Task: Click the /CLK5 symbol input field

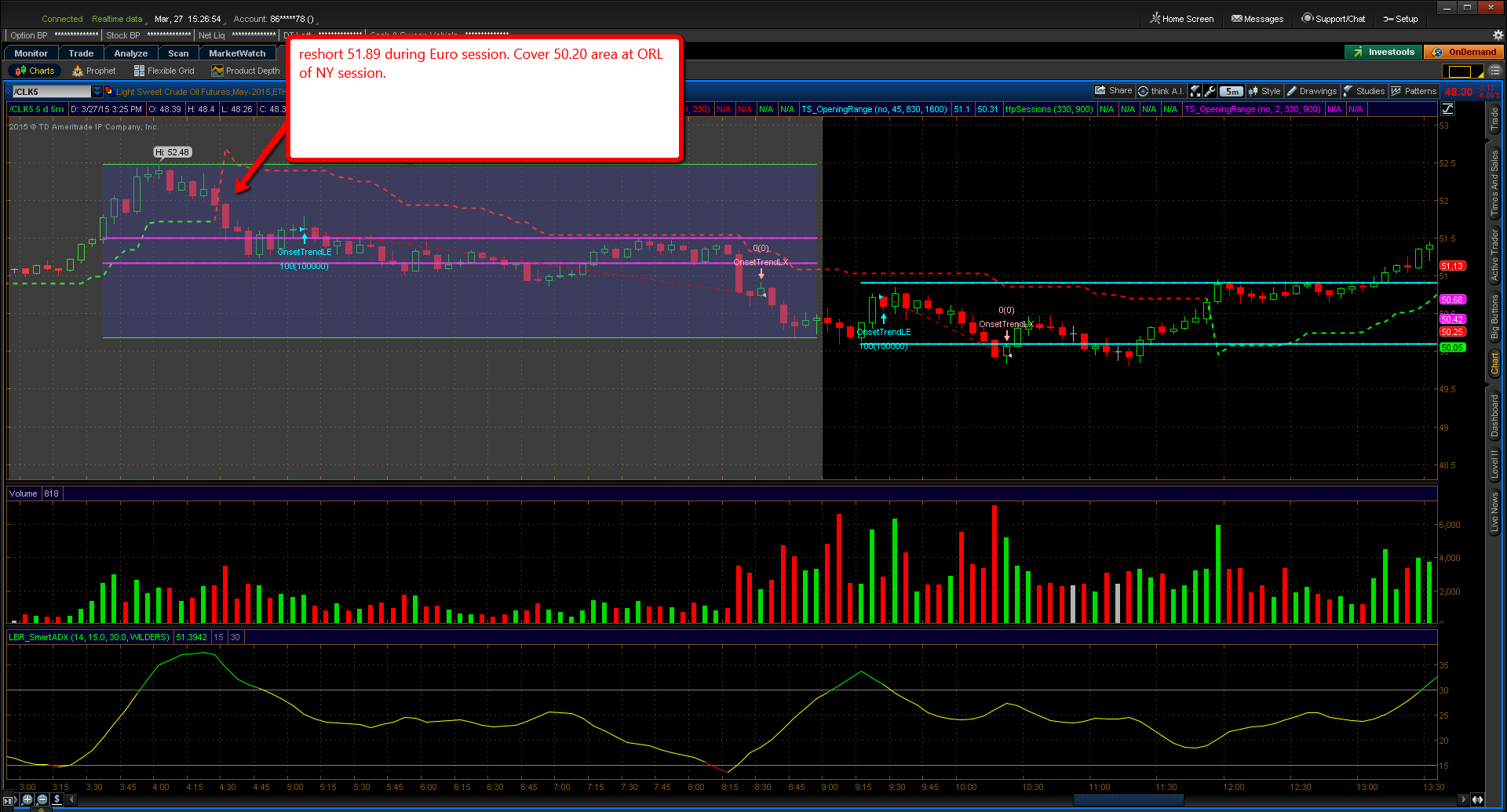Action: [x=51, y=92]
